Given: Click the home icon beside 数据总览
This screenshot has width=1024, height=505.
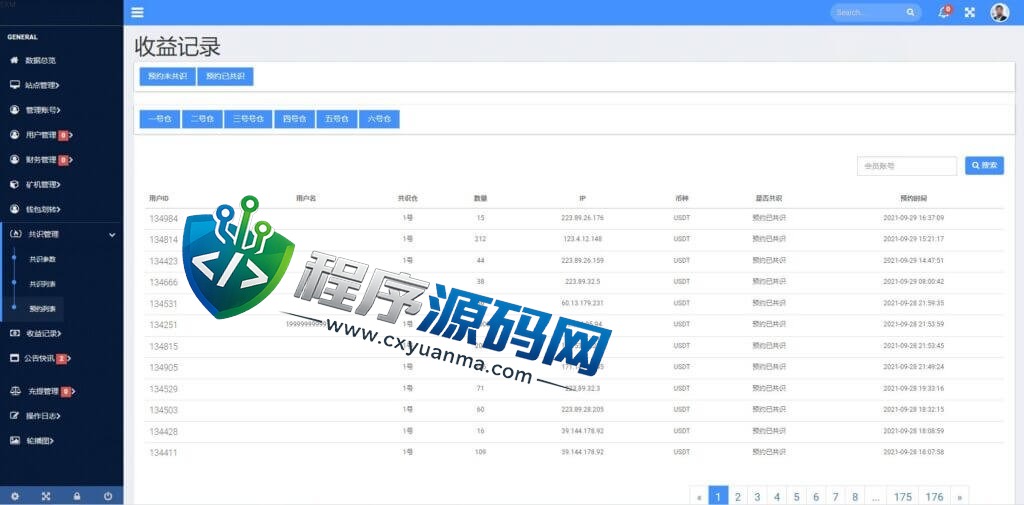Looking at the screenshot, I should 14,60.
